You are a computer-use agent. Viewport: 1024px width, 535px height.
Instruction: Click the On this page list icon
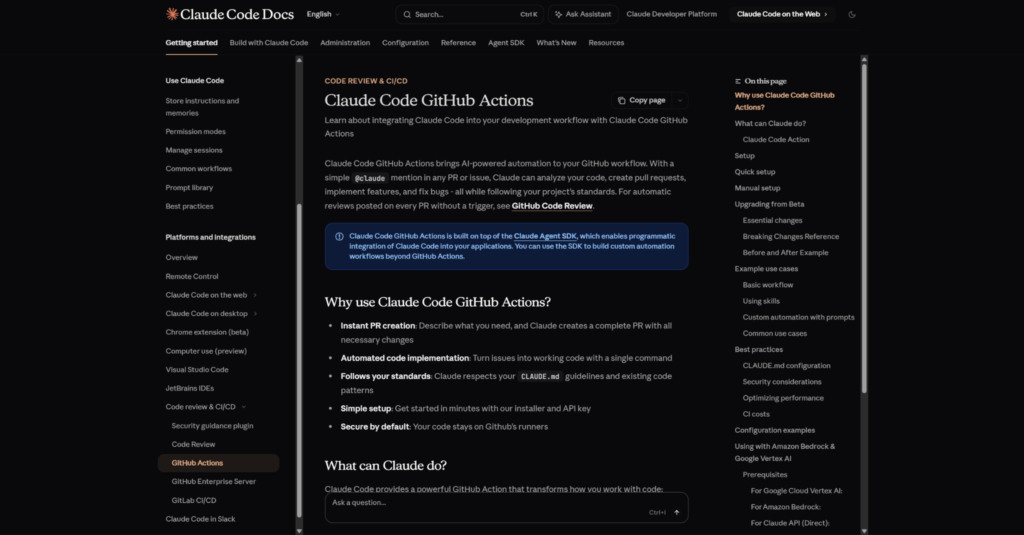pos(737,82)
